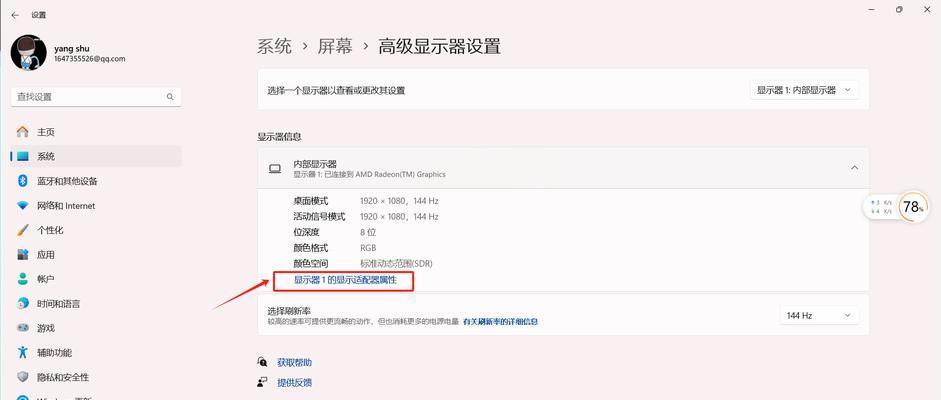Image resolution: width=941 pixels, height=400 pixels.
Task: Click the back arrow in Settings title bar
Action: click(x=15, y=15)
